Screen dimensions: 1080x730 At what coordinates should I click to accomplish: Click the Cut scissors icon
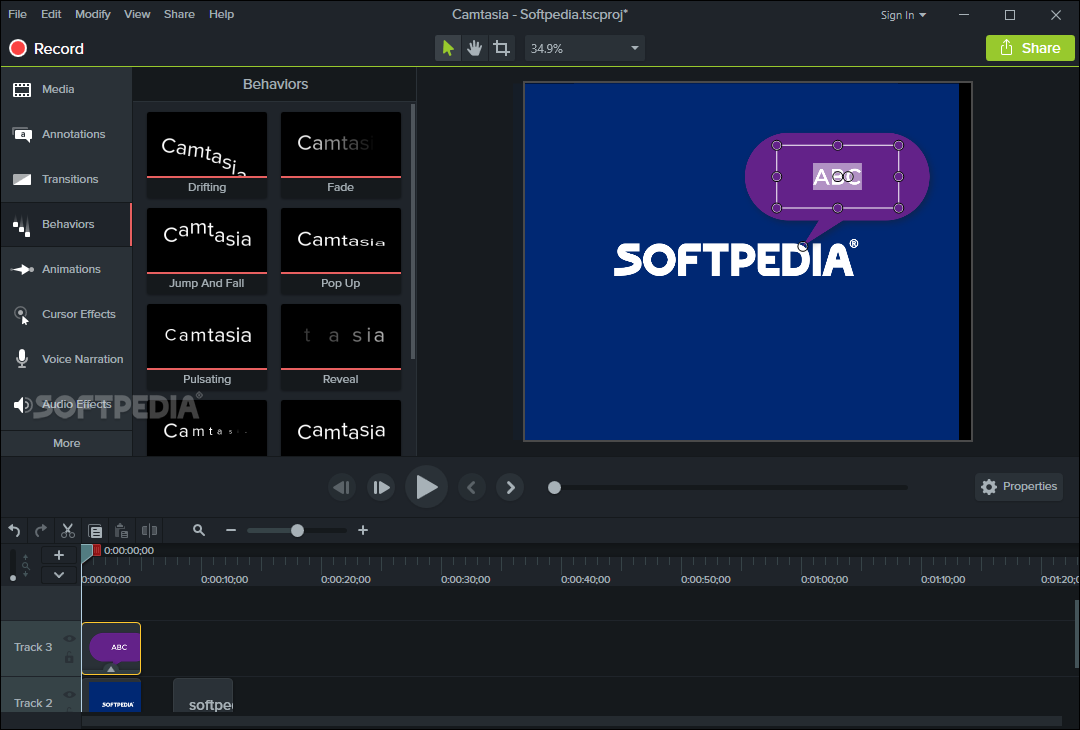[68, 531]
